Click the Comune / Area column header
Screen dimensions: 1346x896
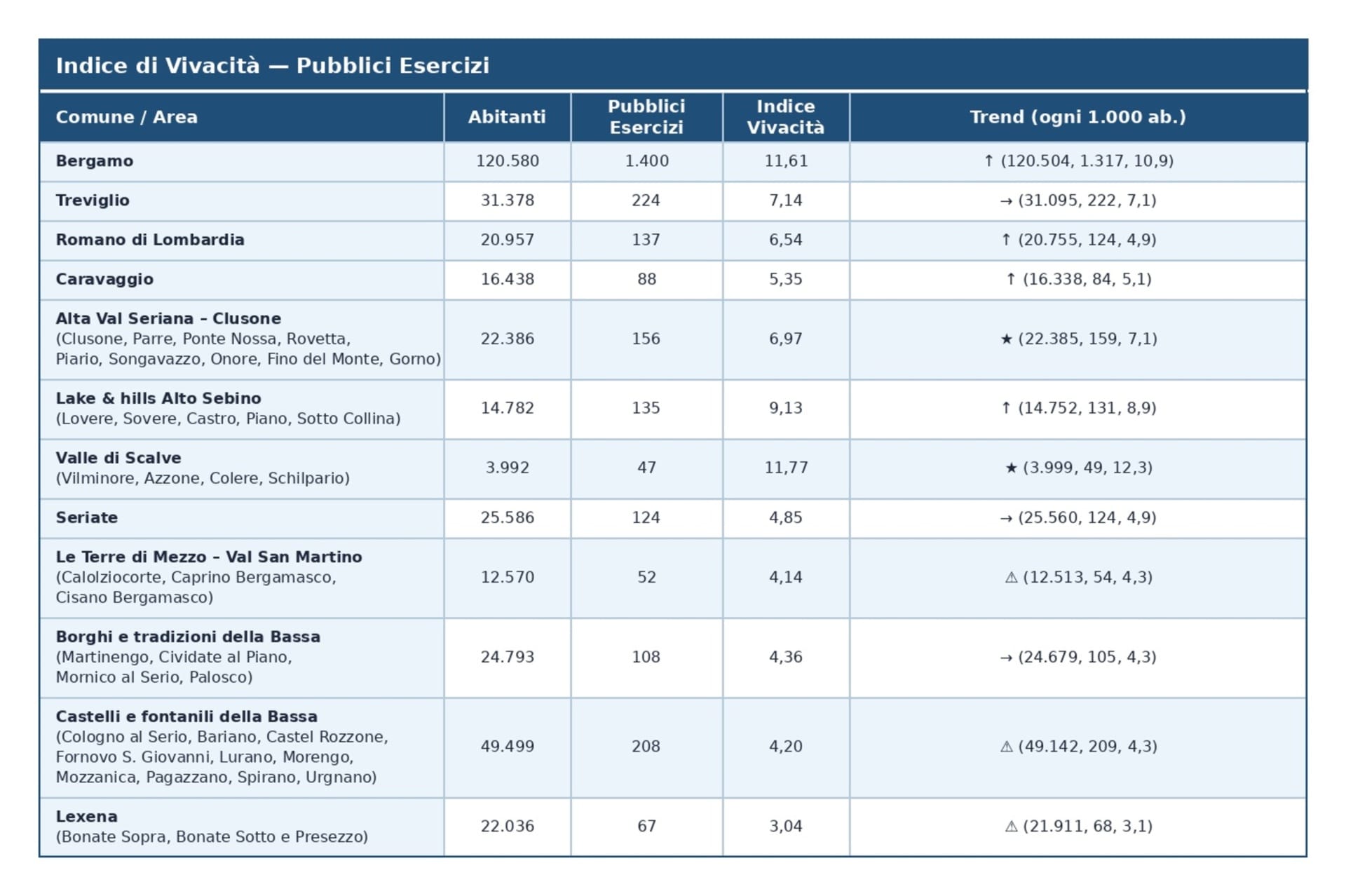click(127, 117)
